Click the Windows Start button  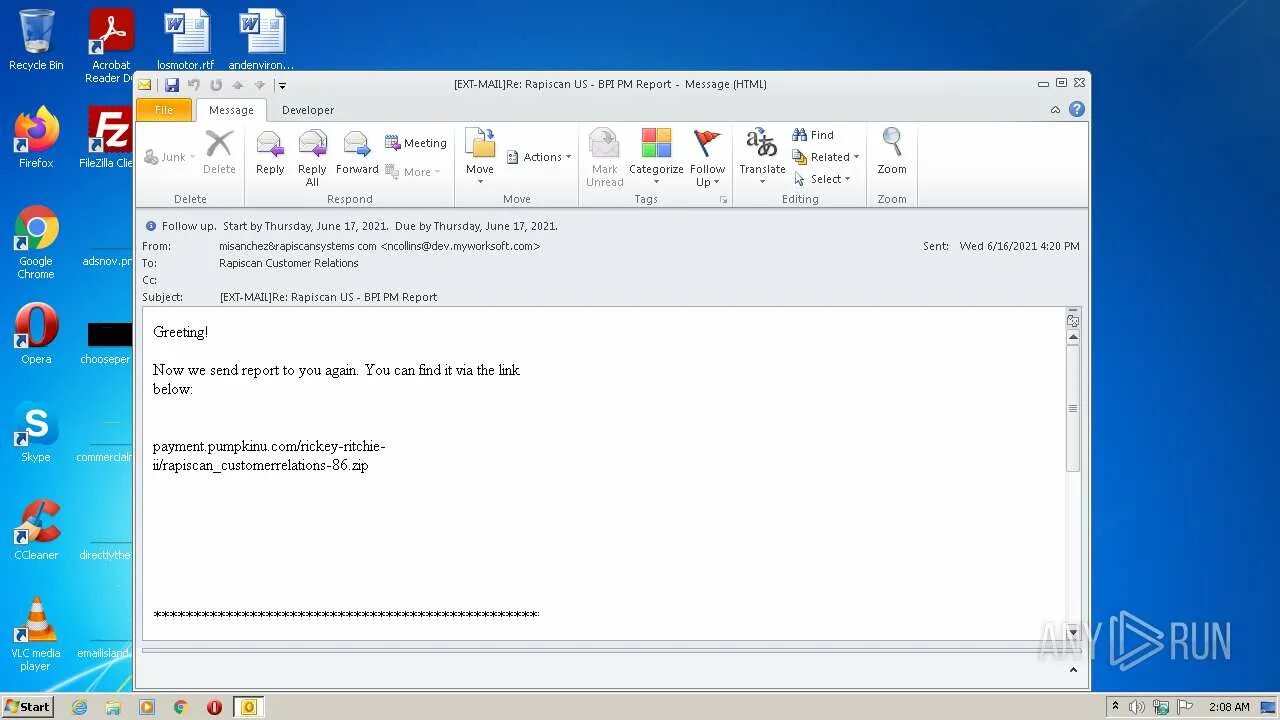27,707
